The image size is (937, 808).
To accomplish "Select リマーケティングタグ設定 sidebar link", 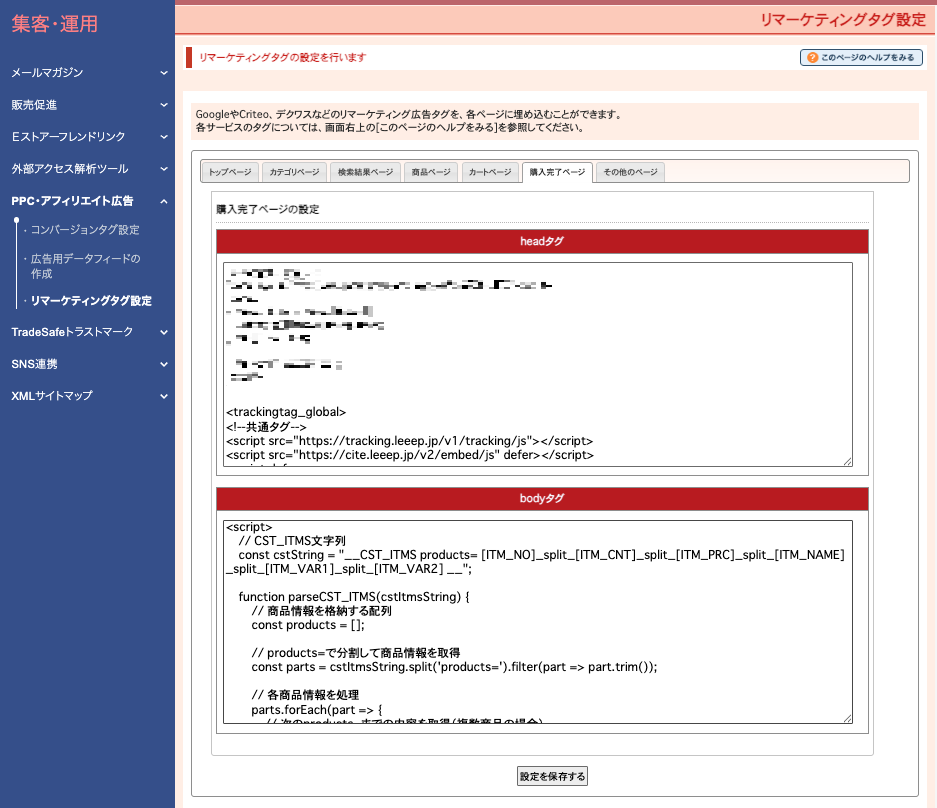I will pyautogui.click(x=91, y=301).
